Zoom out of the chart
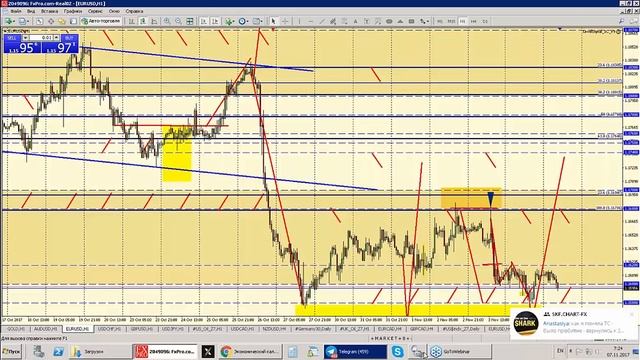Image resolution: width=640 pixels, height=360 pixels. [x=178, y=21]
